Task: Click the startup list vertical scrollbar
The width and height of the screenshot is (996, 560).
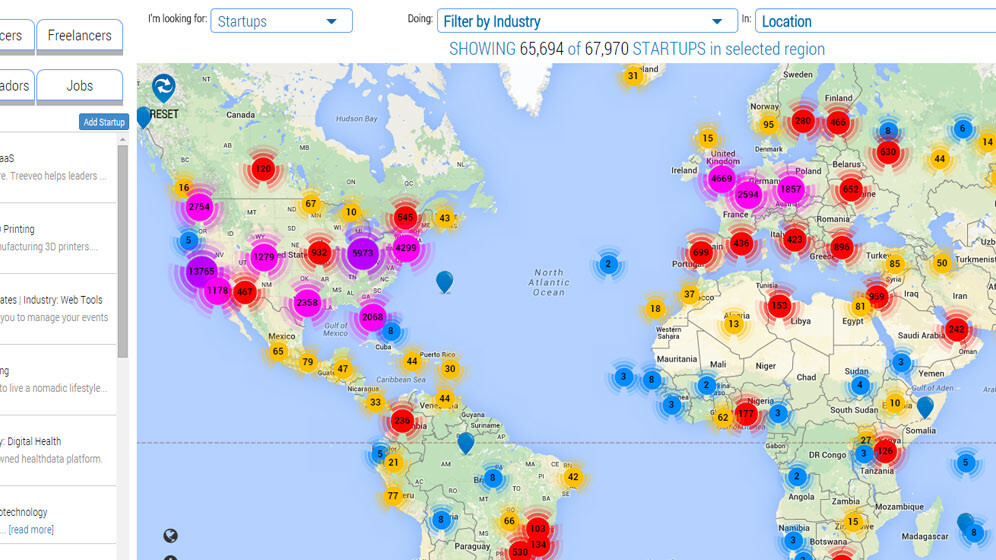Action: point(123,250)
